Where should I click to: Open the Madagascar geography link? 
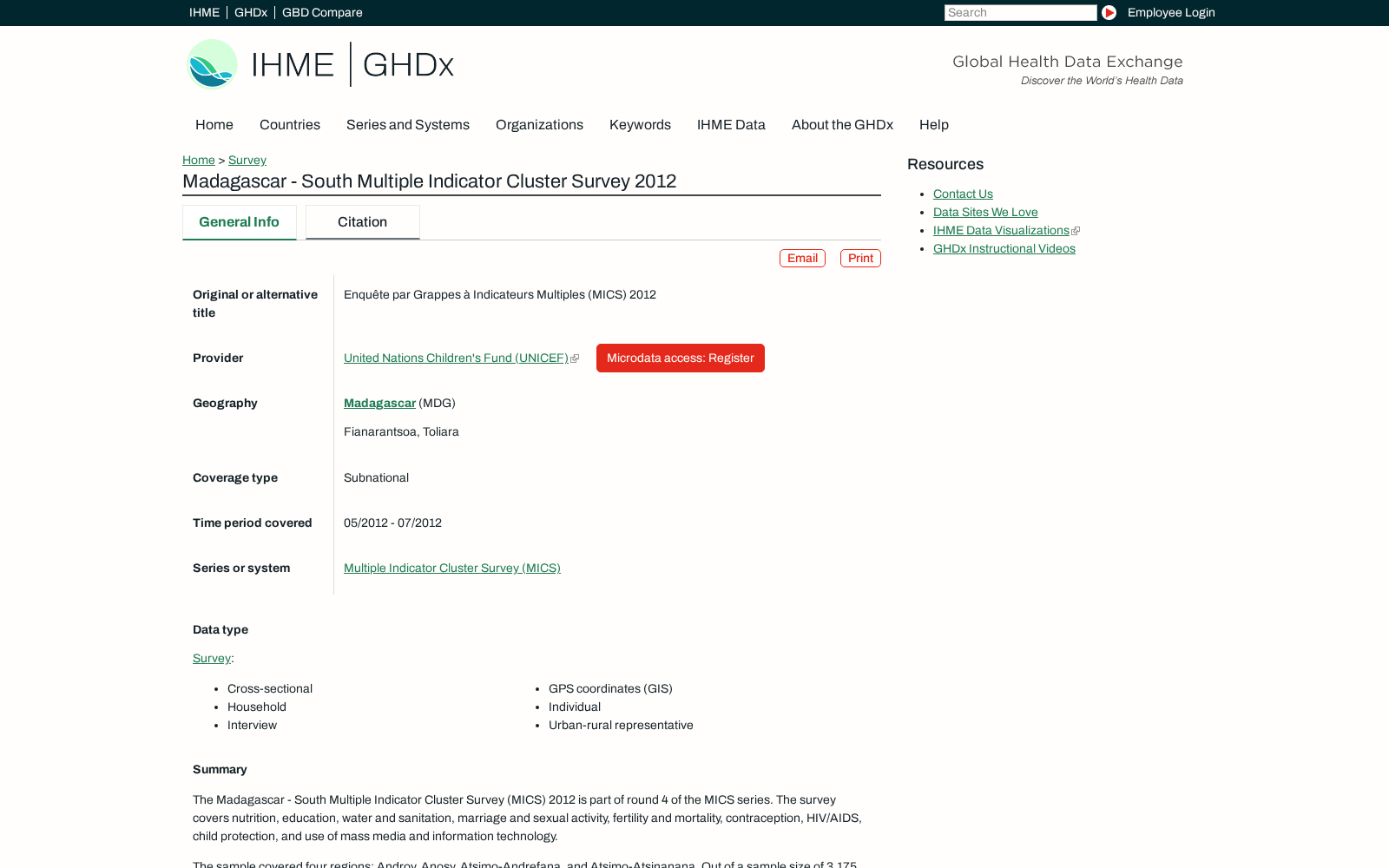point(379,403)
